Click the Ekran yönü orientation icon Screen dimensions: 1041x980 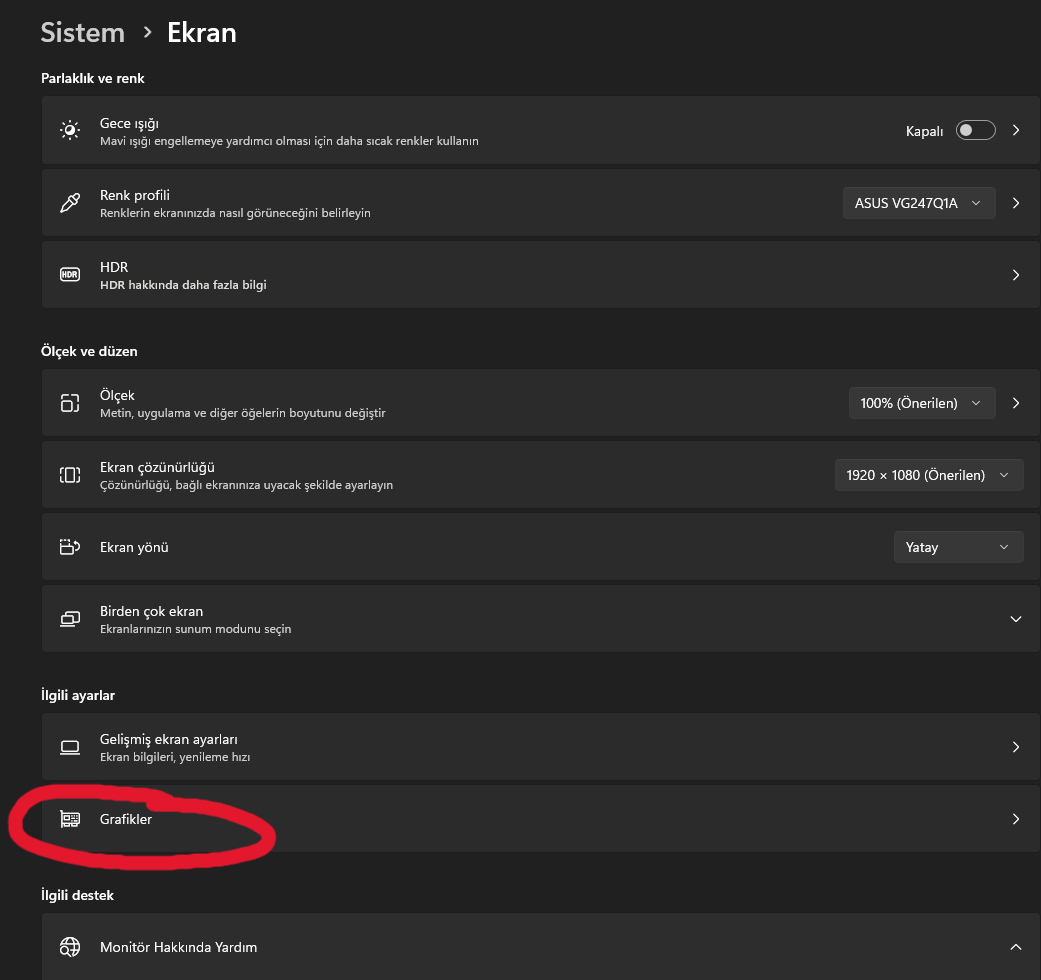click(x=70, y=547)
